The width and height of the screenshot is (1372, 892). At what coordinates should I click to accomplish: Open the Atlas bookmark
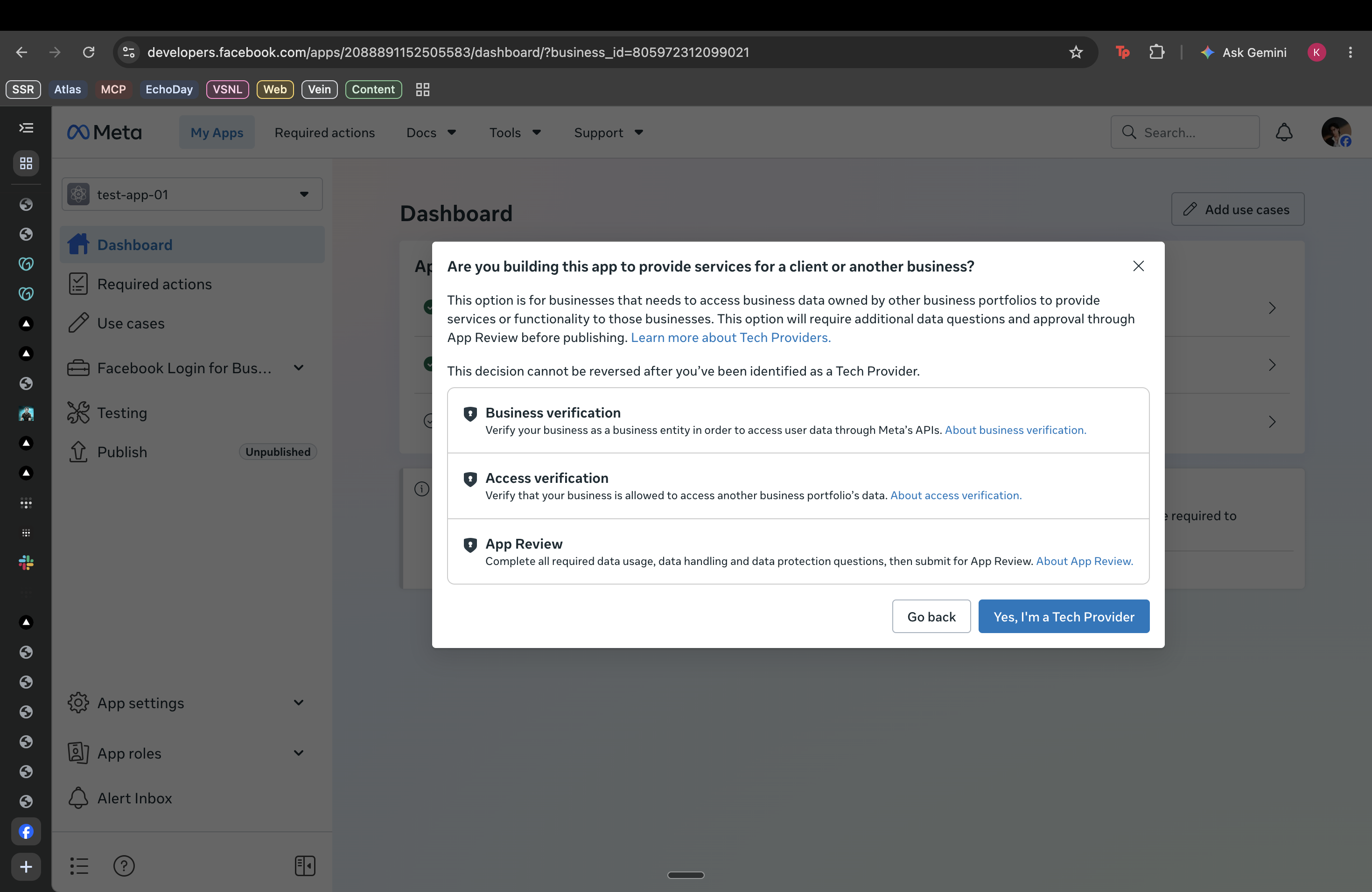(68, 89)
